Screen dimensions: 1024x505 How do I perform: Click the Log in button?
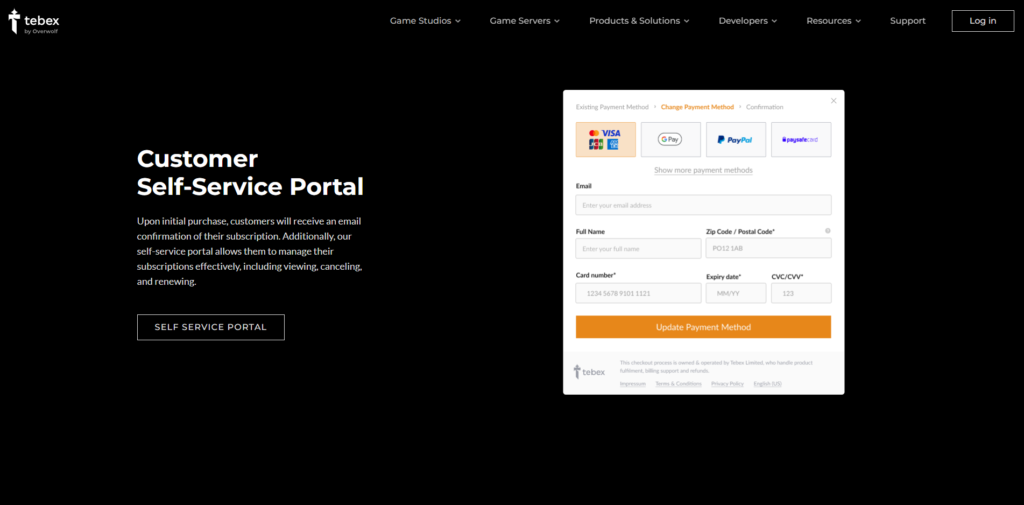(x=982, y=21)
